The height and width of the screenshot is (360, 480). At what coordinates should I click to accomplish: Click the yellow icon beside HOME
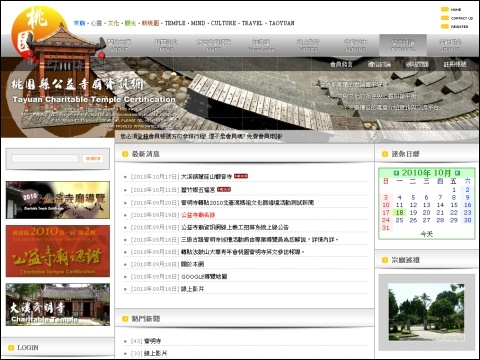[445, 9]
